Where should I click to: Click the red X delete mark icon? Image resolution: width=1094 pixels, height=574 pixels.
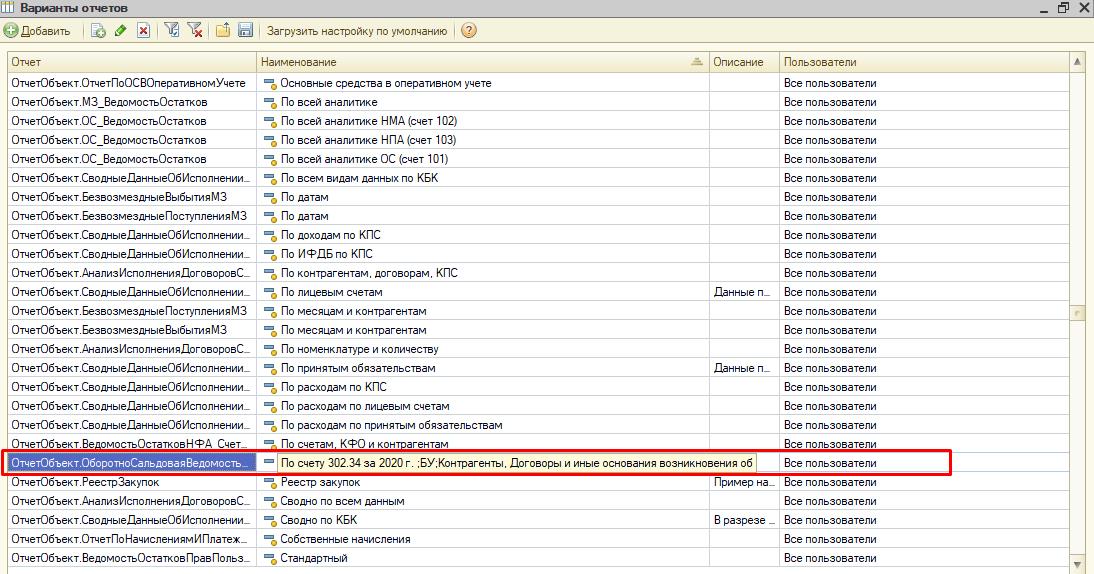[144, 31]
